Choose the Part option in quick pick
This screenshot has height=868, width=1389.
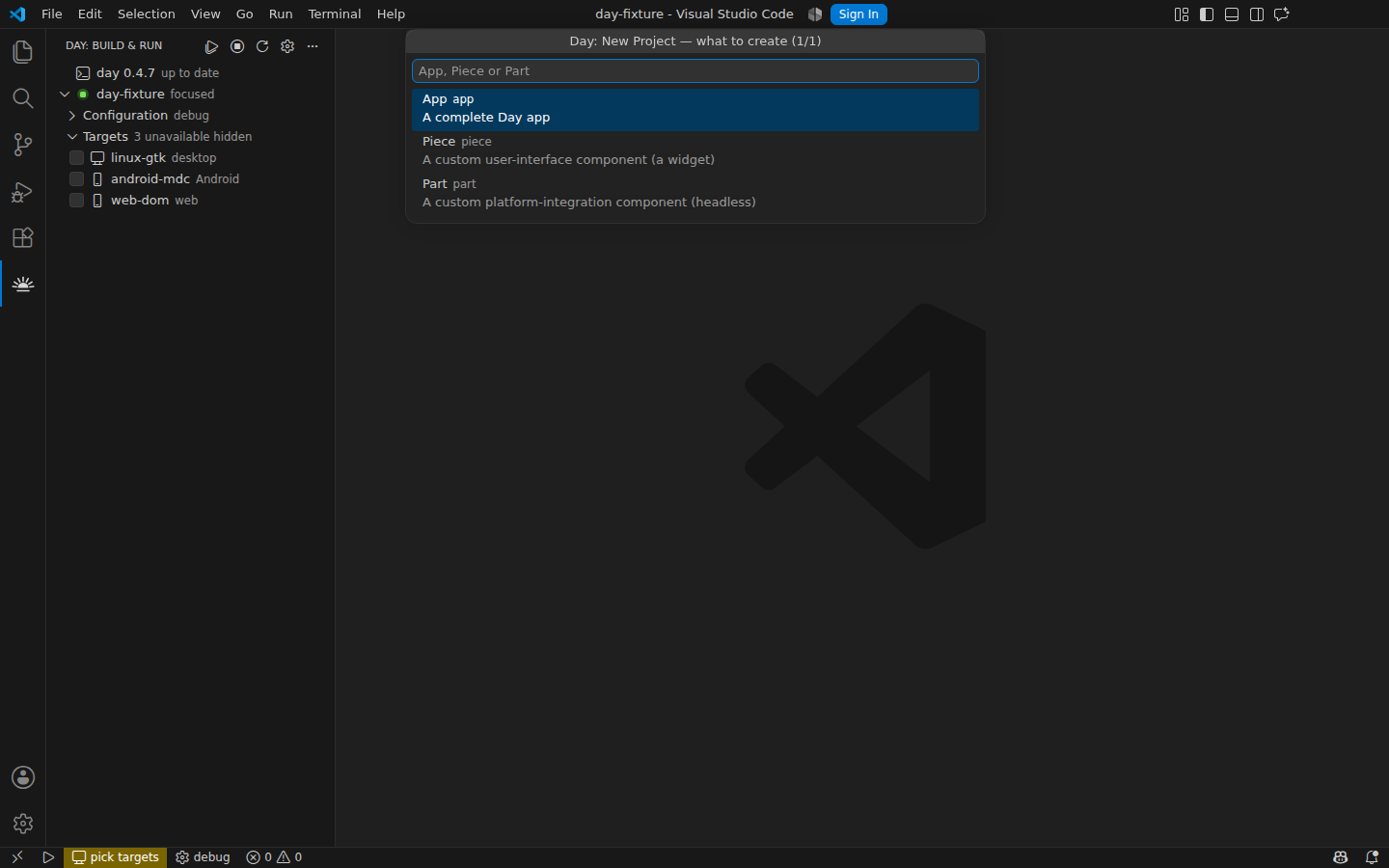[695, 194]
